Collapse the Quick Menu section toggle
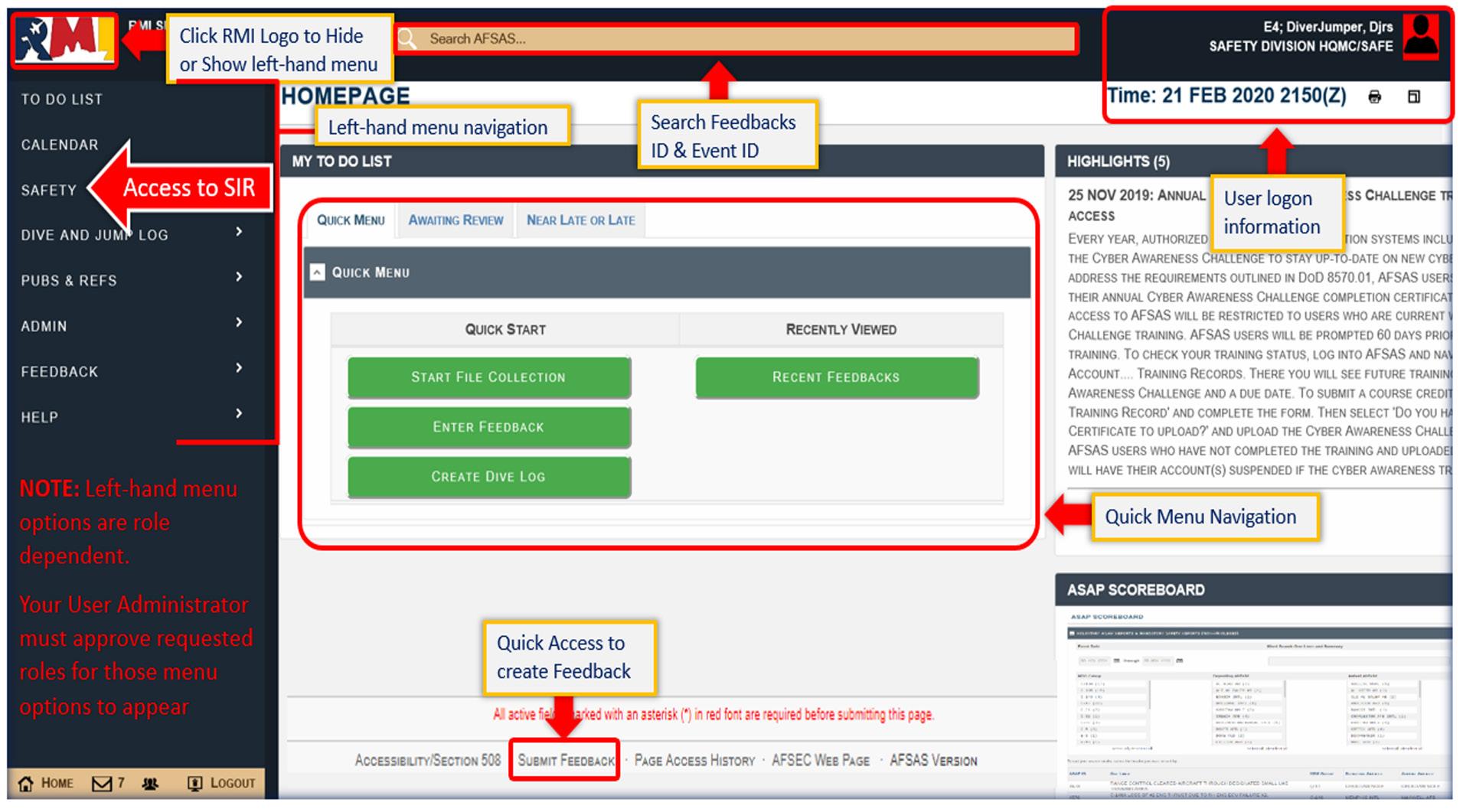1463x812 pixels. pos(317,272)
